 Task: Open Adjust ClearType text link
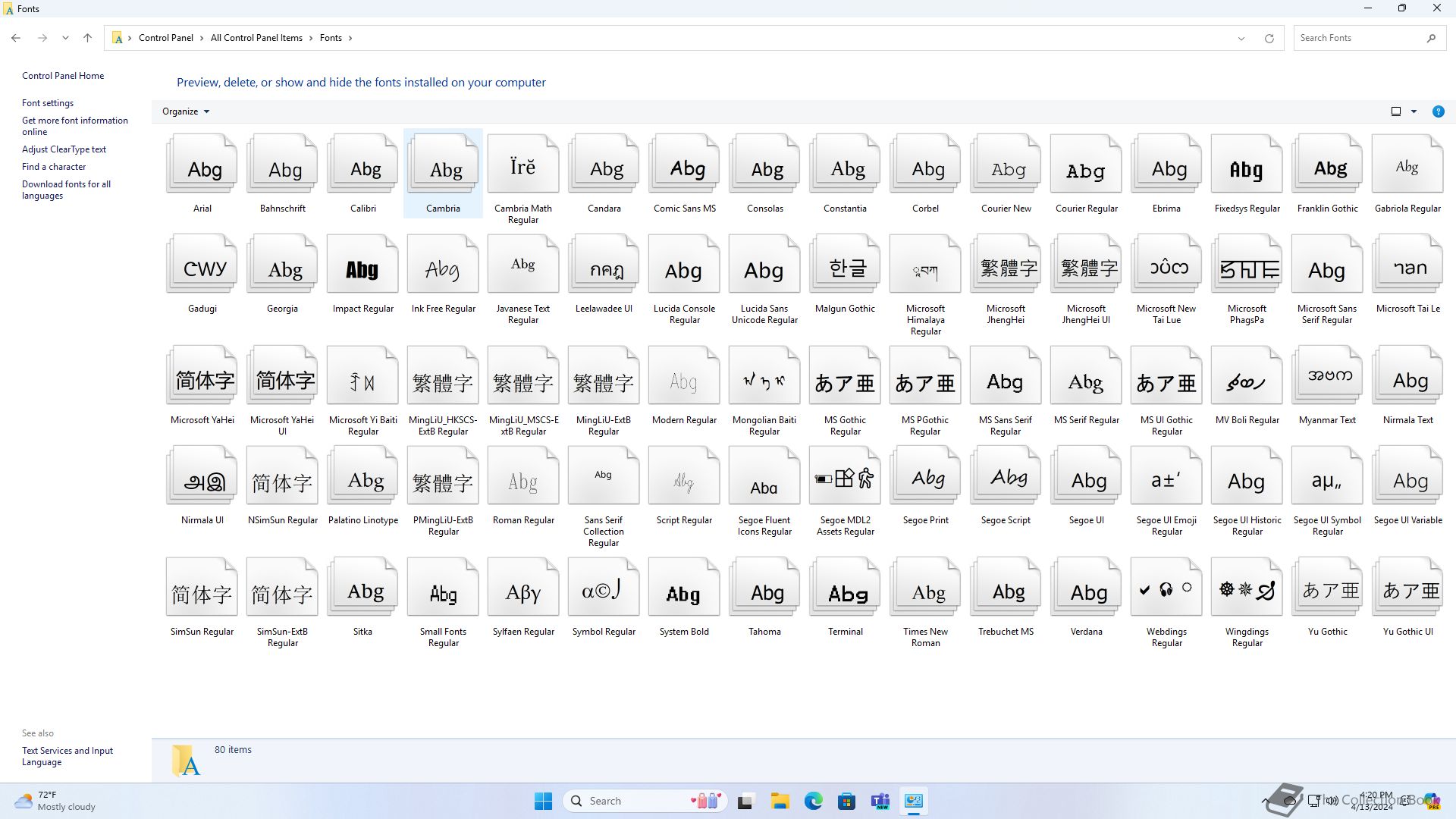[64, 149]
